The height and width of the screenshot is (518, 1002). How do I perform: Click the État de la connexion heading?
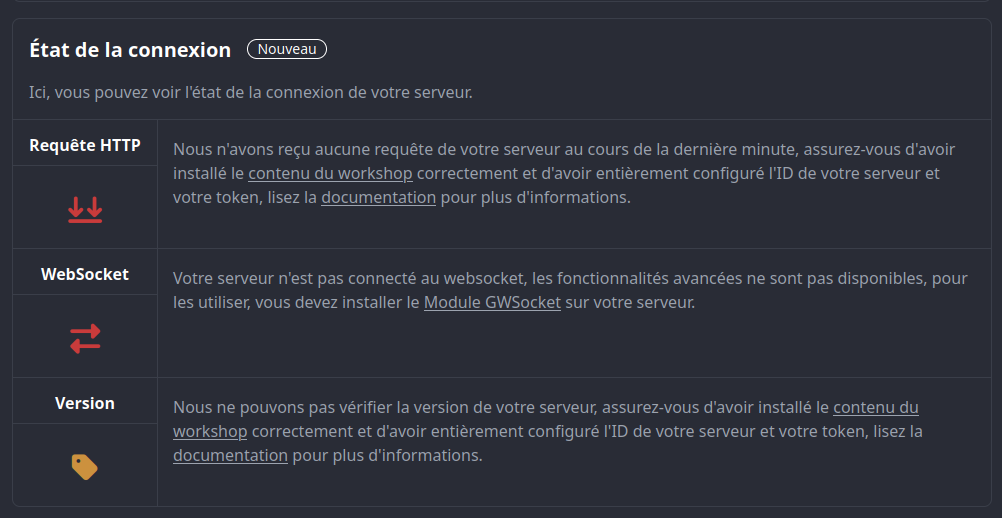[130, 50]
